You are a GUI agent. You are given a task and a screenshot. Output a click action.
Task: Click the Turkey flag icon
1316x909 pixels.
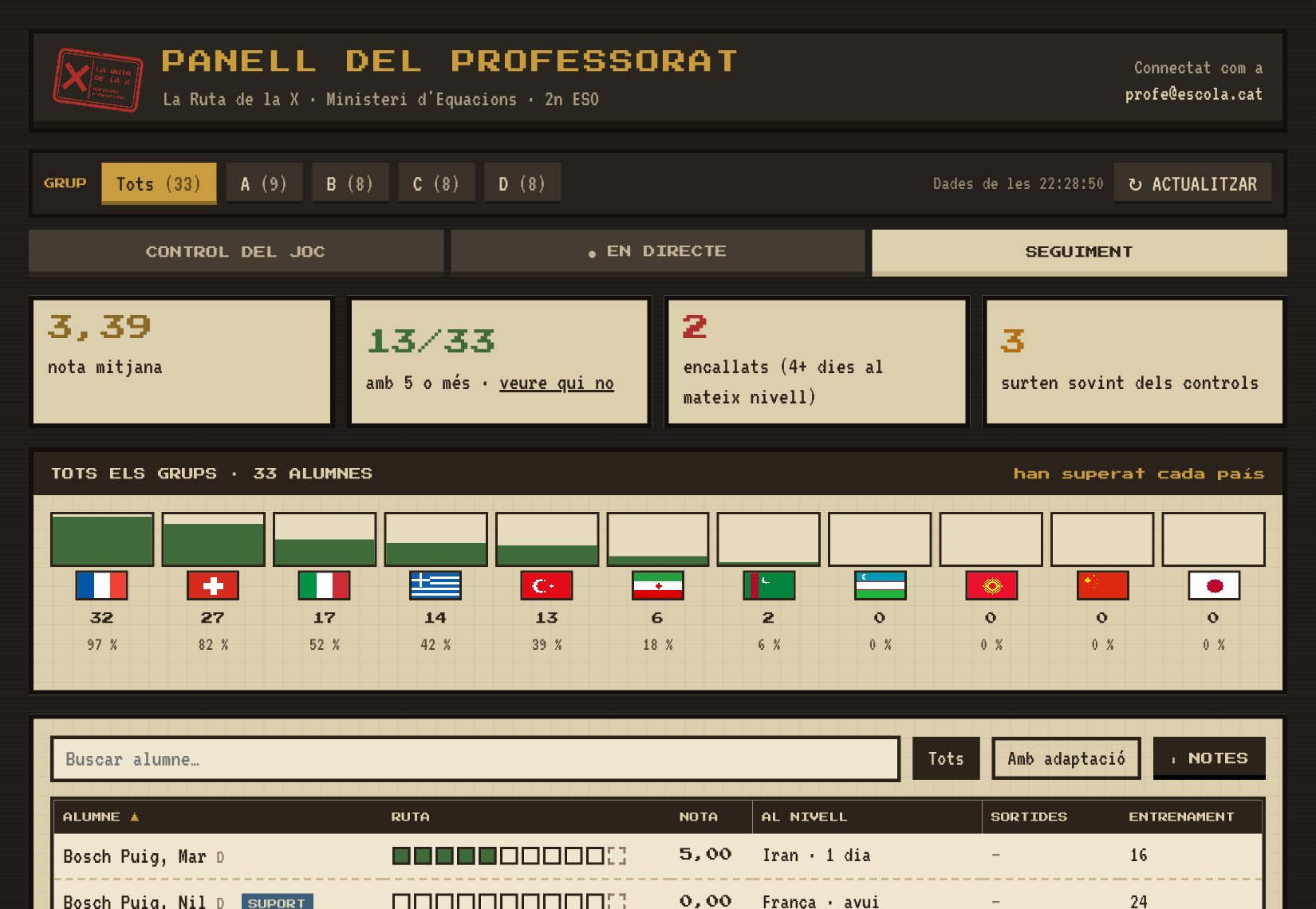pyautogui.click(x=546, y=585)
